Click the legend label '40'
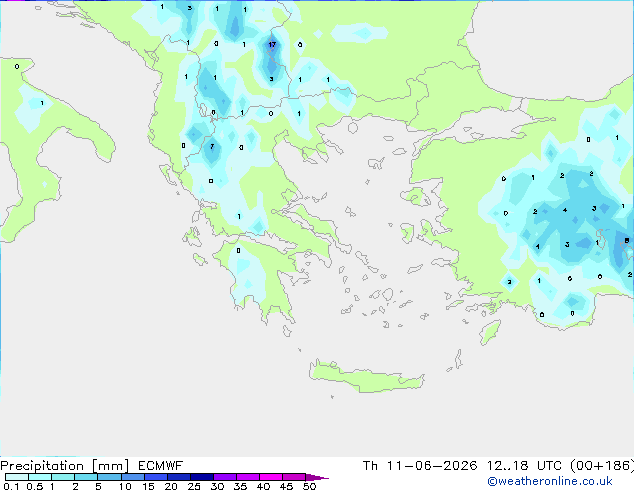The width and height of the screenshot is (634, 490). [x=264, y=486]
